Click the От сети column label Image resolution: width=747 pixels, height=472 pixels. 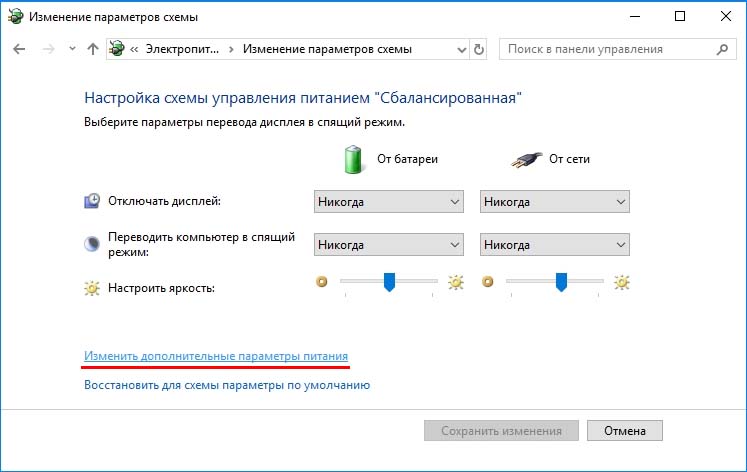pos(569,159)
